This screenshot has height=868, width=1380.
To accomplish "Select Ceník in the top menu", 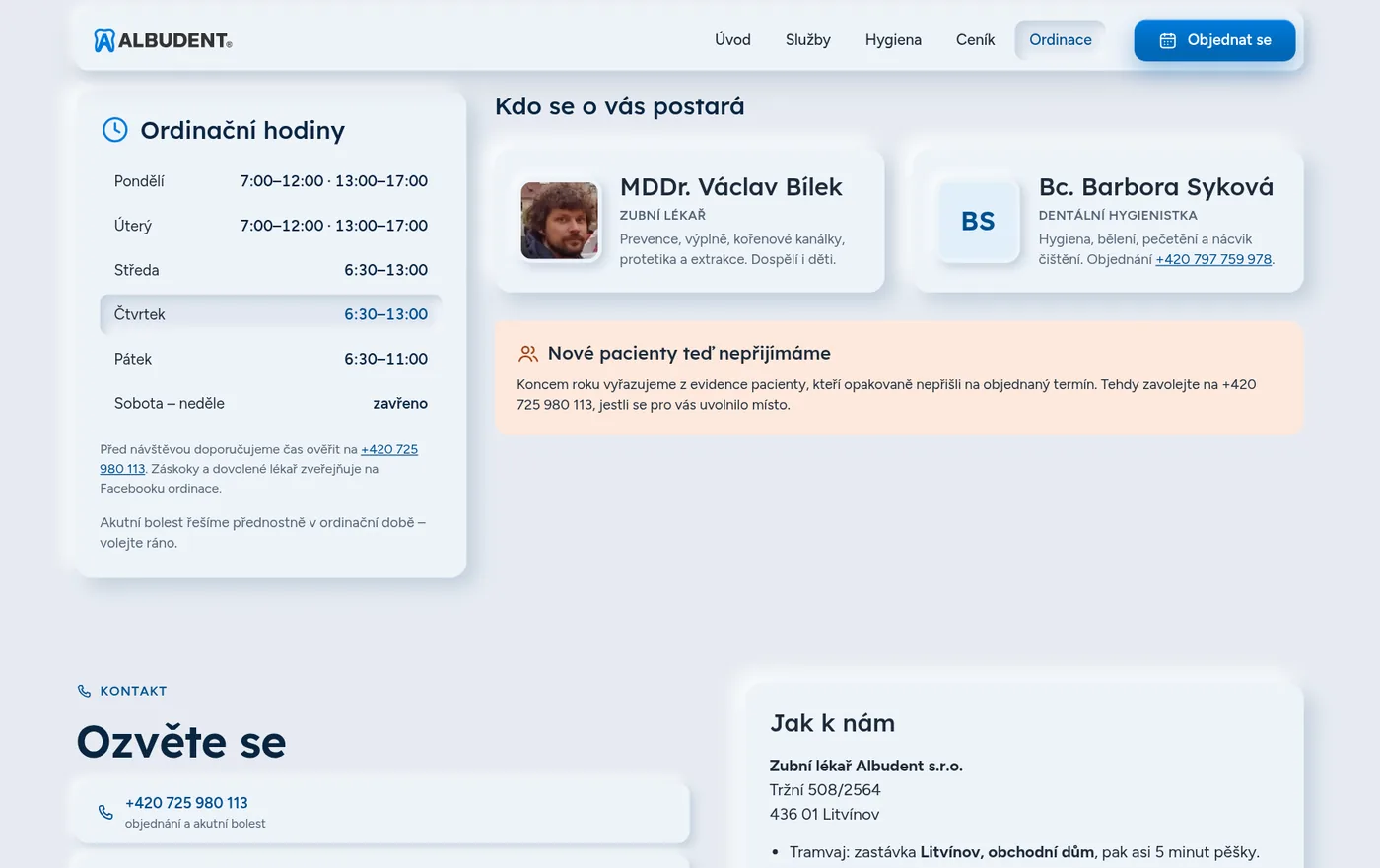I will [x=975, y=40].
